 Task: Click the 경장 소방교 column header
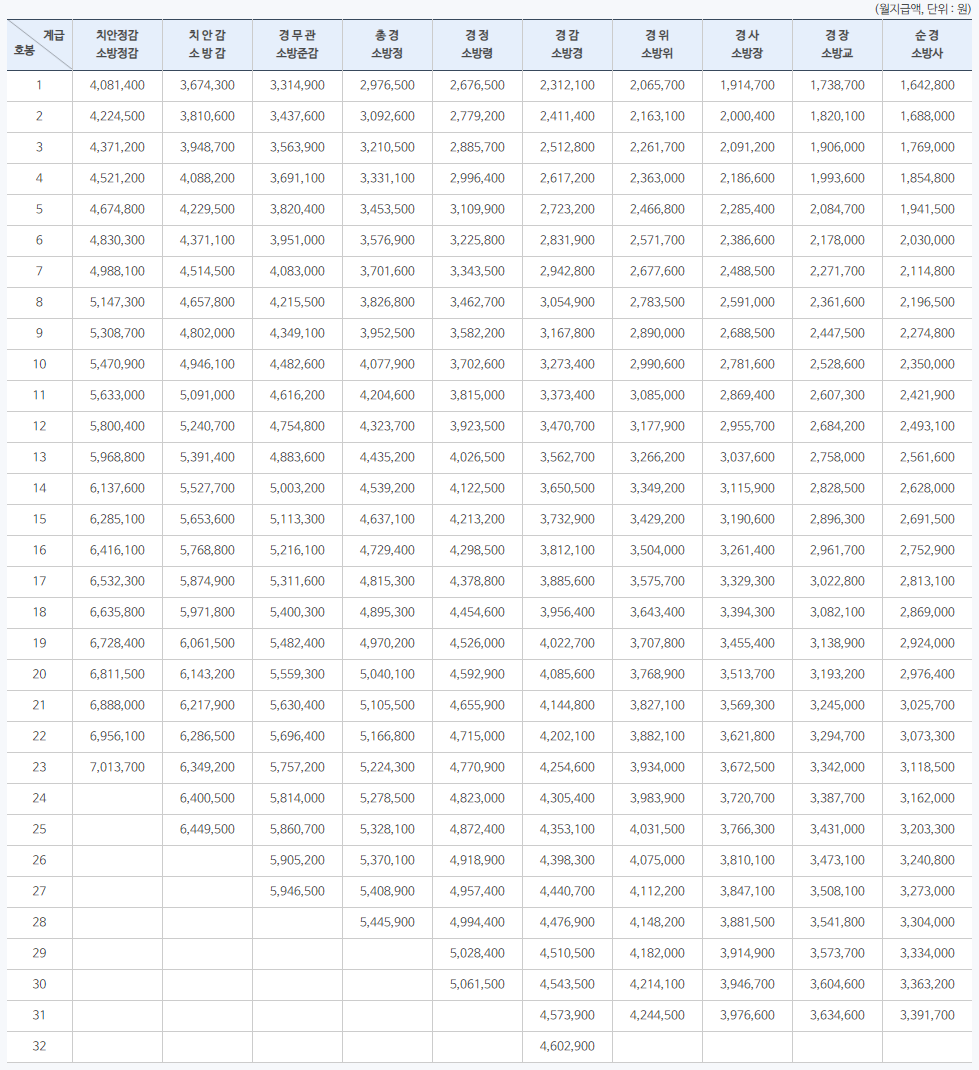coord(838,44)
